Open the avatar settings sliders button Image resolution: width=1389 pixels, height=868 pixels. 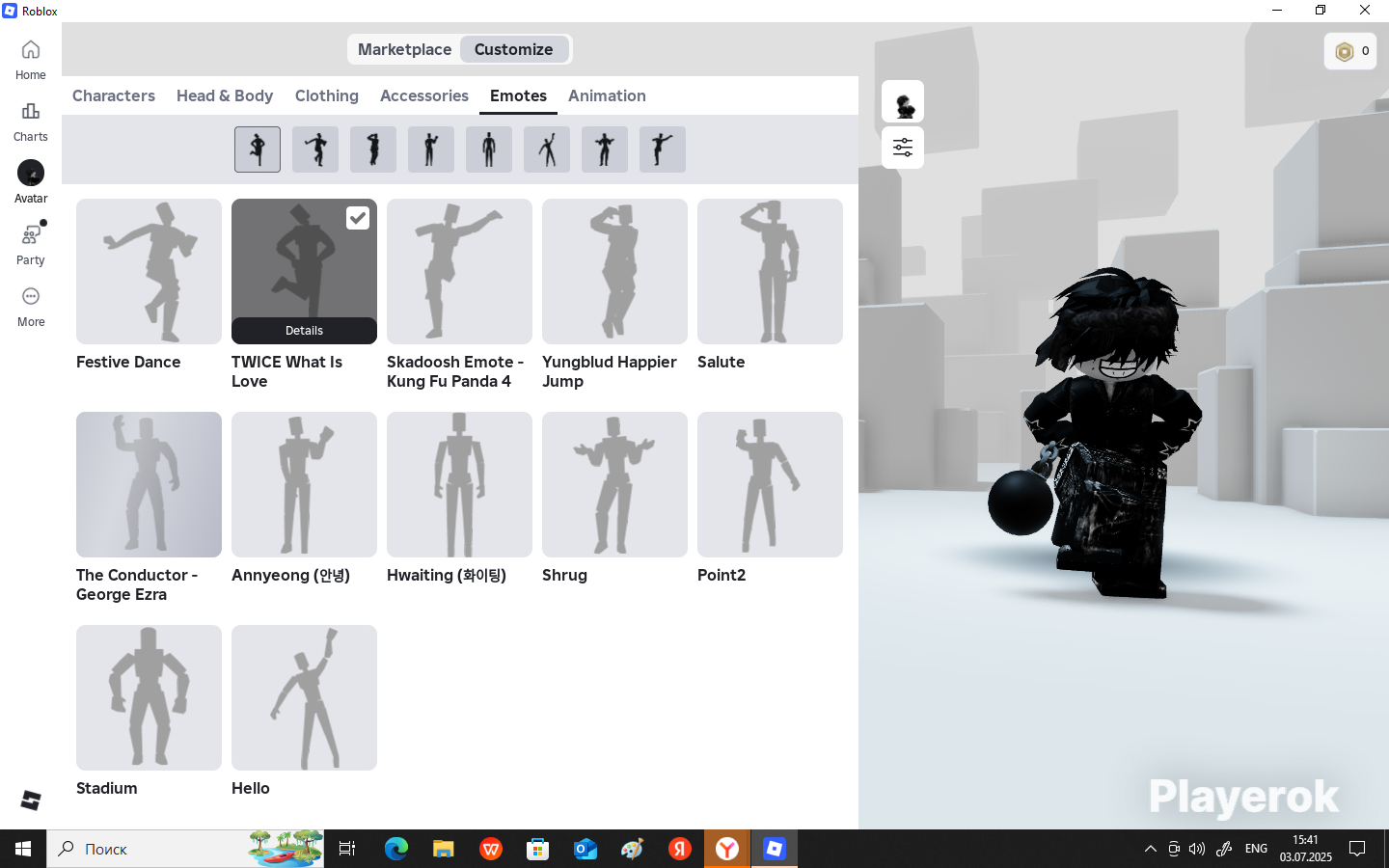pyautogui.click(x=903, y=148)
